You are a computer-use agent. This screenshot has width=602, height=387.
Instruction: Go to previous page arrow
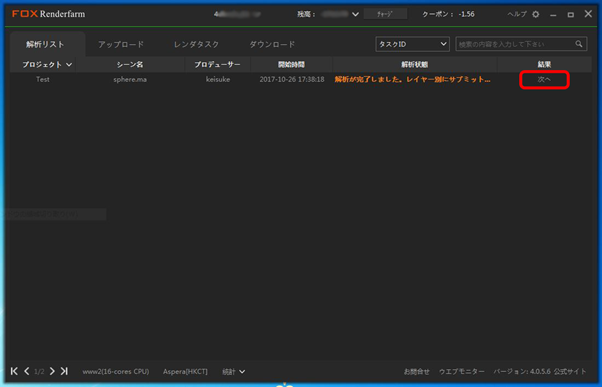pyautogui.click(x=26, y=371)
